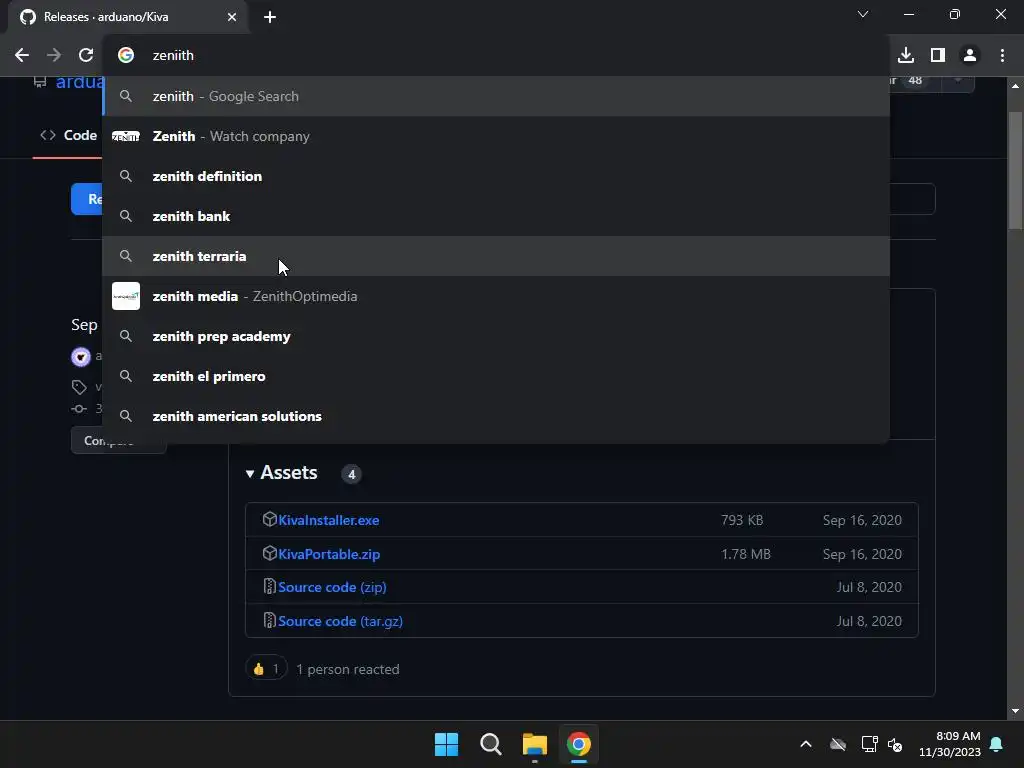Select the Zenith Watch company suggestion
The image size is (1024, 768).
[x=496, y=136]
